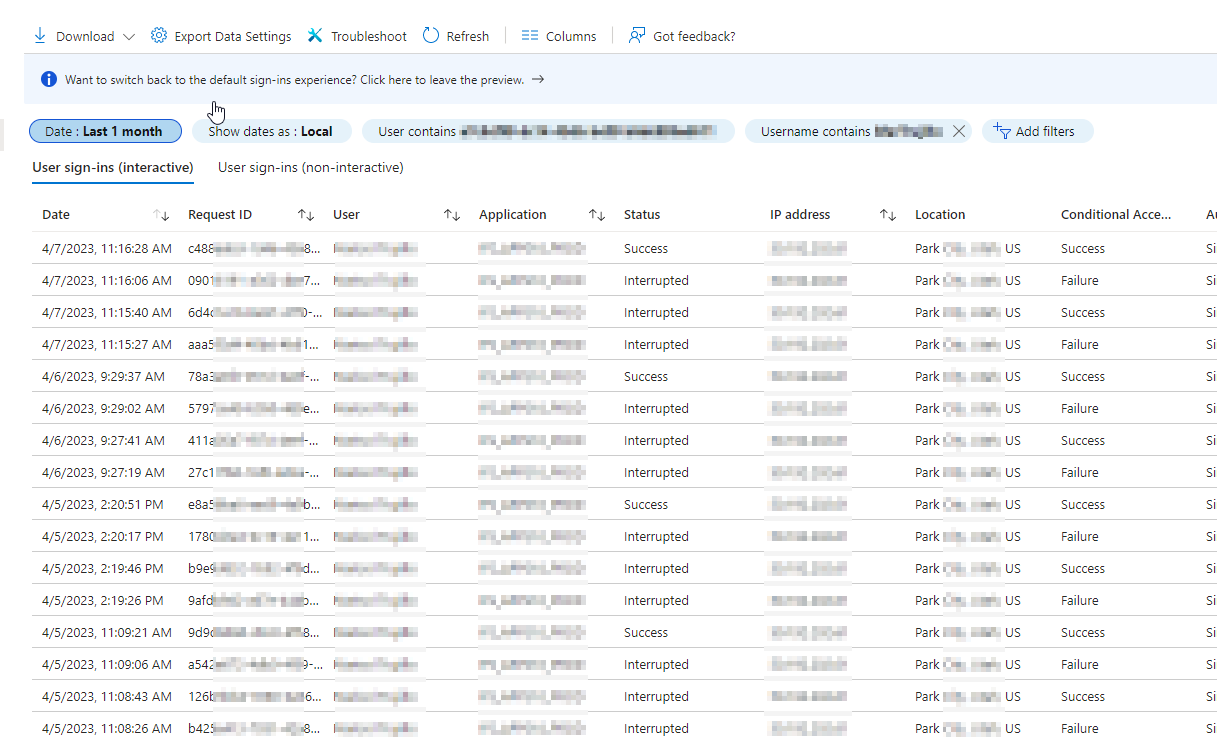Click the Refresh circular arrow icon
The image size is (1217, 743).
click(x=431, y=36)
